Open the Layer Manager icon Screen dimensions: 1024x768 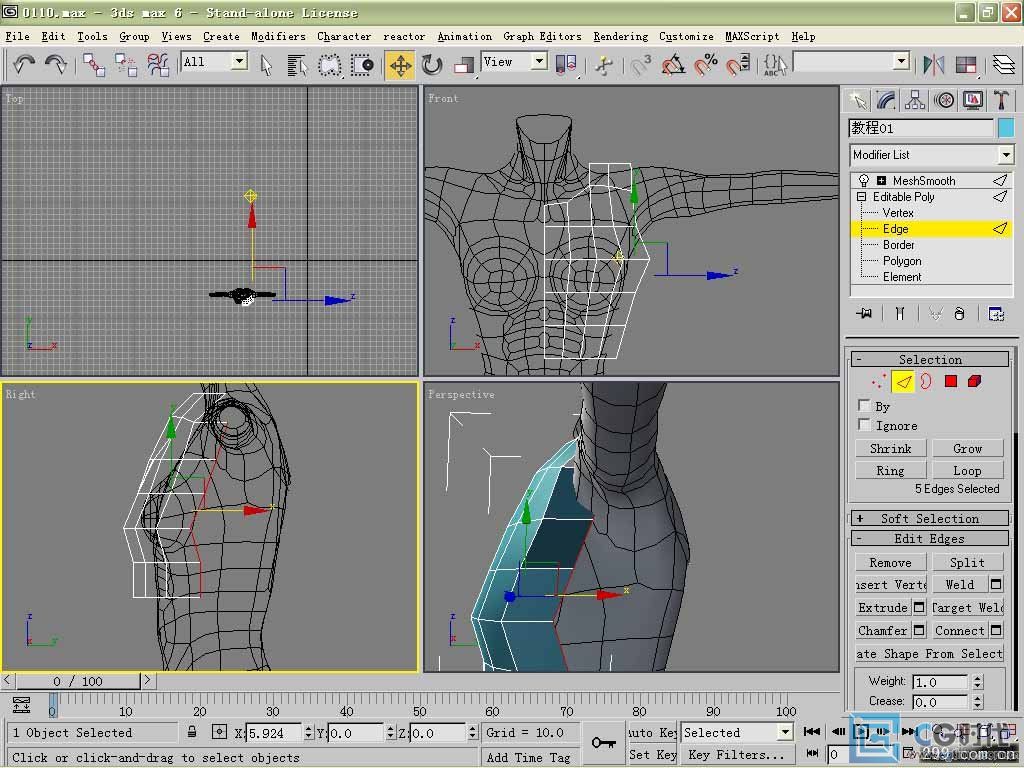point(1004,64)
